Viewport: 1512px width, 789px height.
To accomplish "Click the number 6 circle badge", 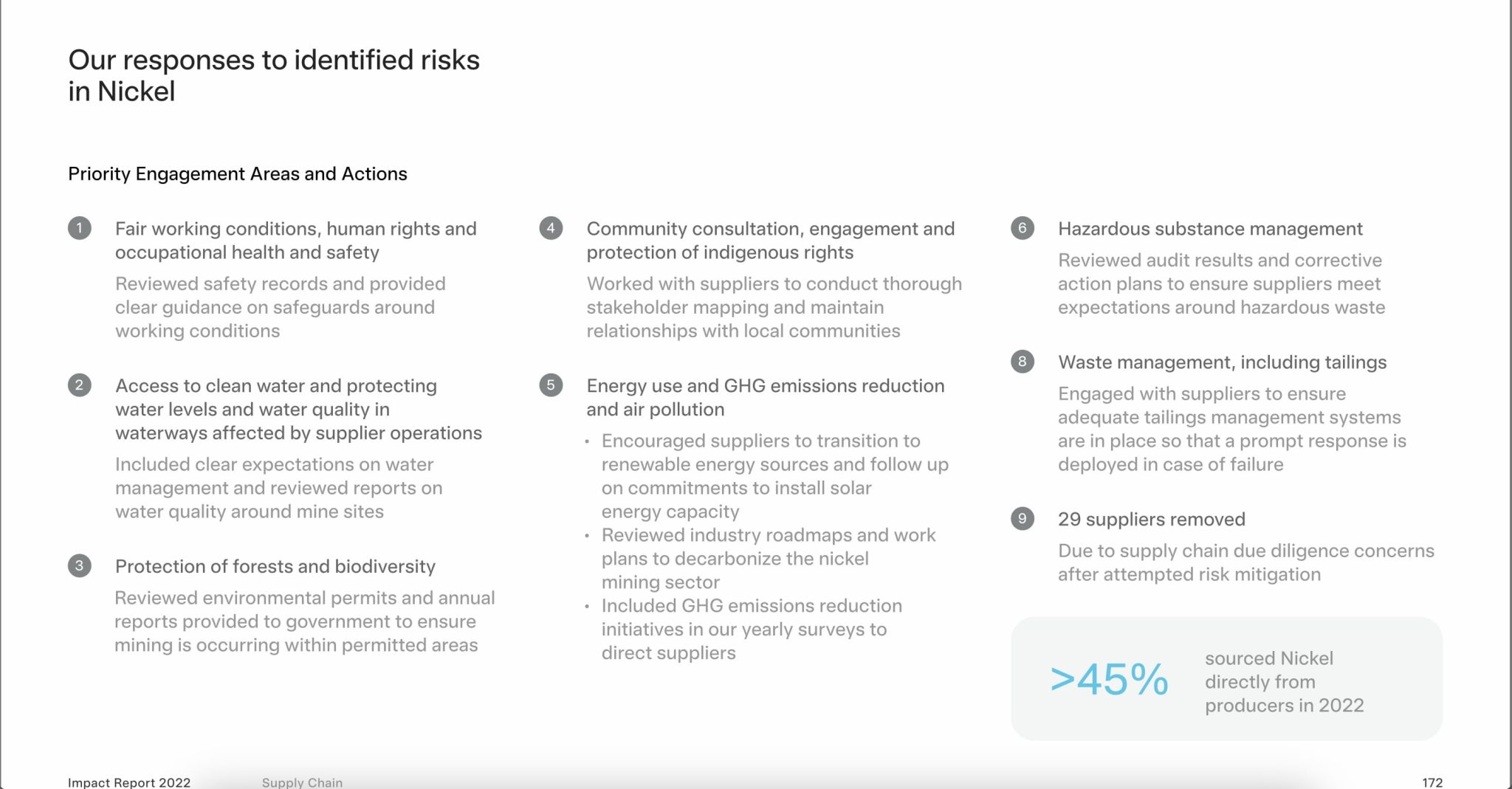I will 1023,228.
